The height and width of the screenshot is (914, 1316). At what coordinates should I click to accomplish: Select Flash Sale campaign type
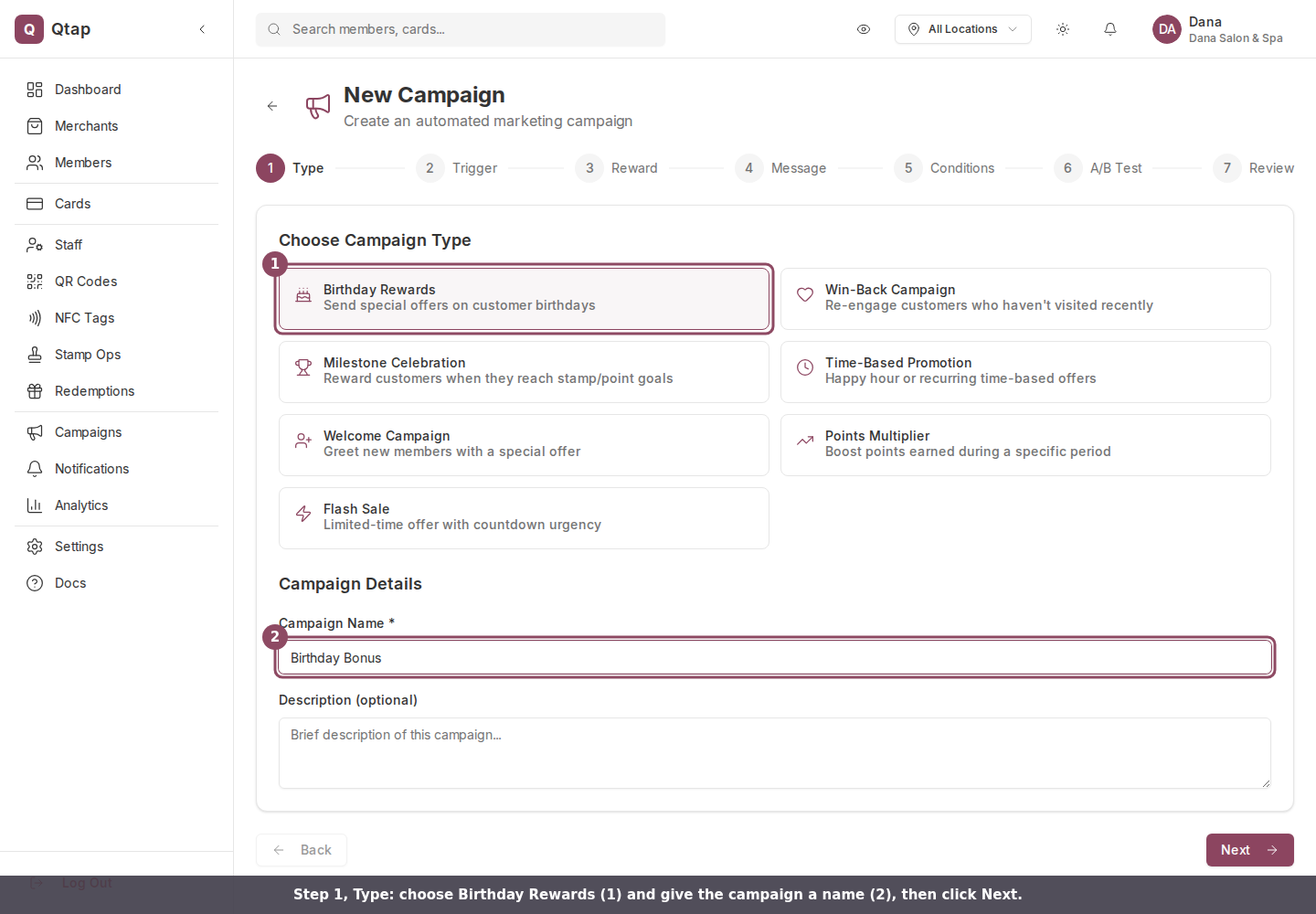pos(524,518)
